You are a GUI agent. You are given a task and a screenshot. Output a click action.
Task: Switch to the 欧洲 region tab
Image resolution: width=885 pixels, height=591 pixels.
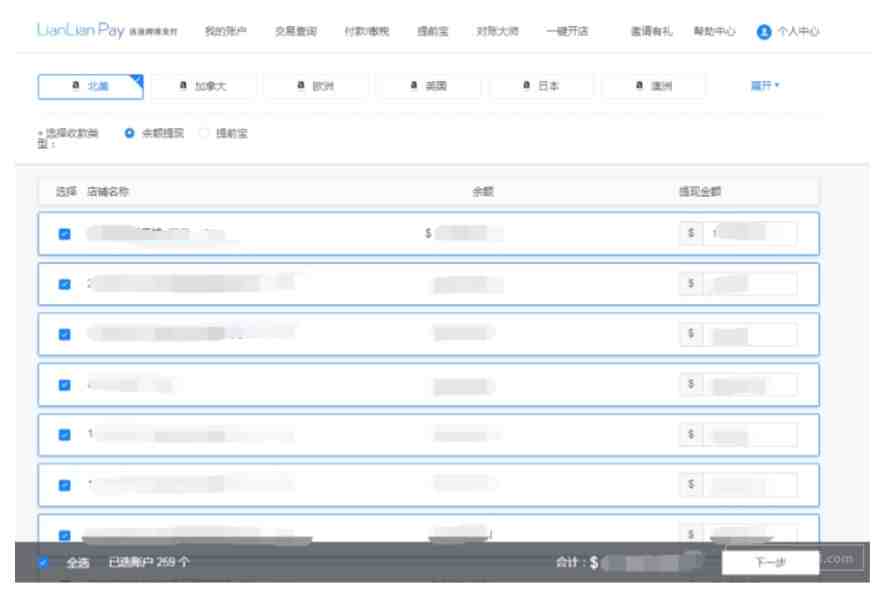tap(316, 86)
